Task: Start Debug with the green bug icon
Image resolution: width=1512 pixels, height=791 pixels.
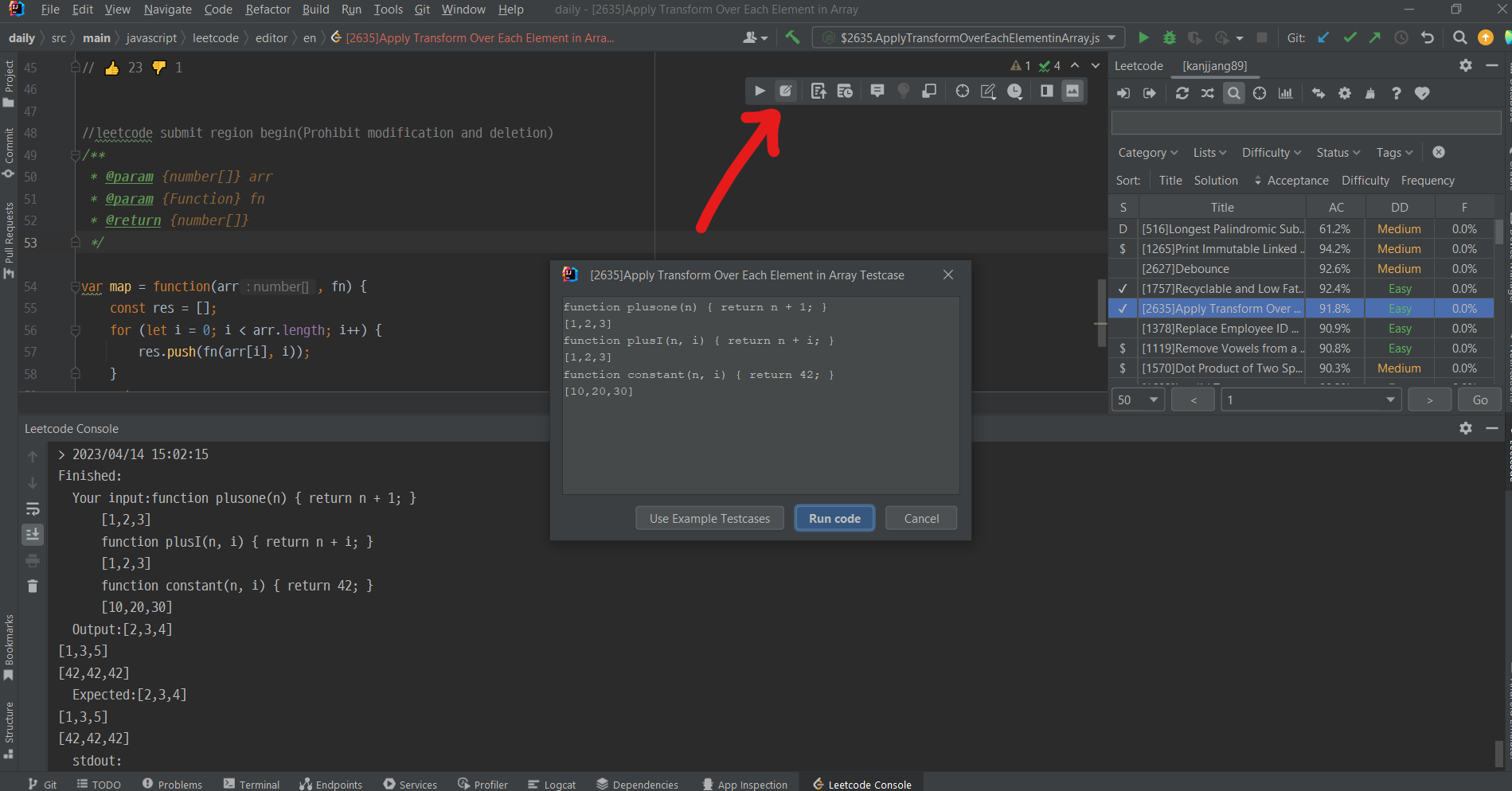Action: click(1170, 37)
